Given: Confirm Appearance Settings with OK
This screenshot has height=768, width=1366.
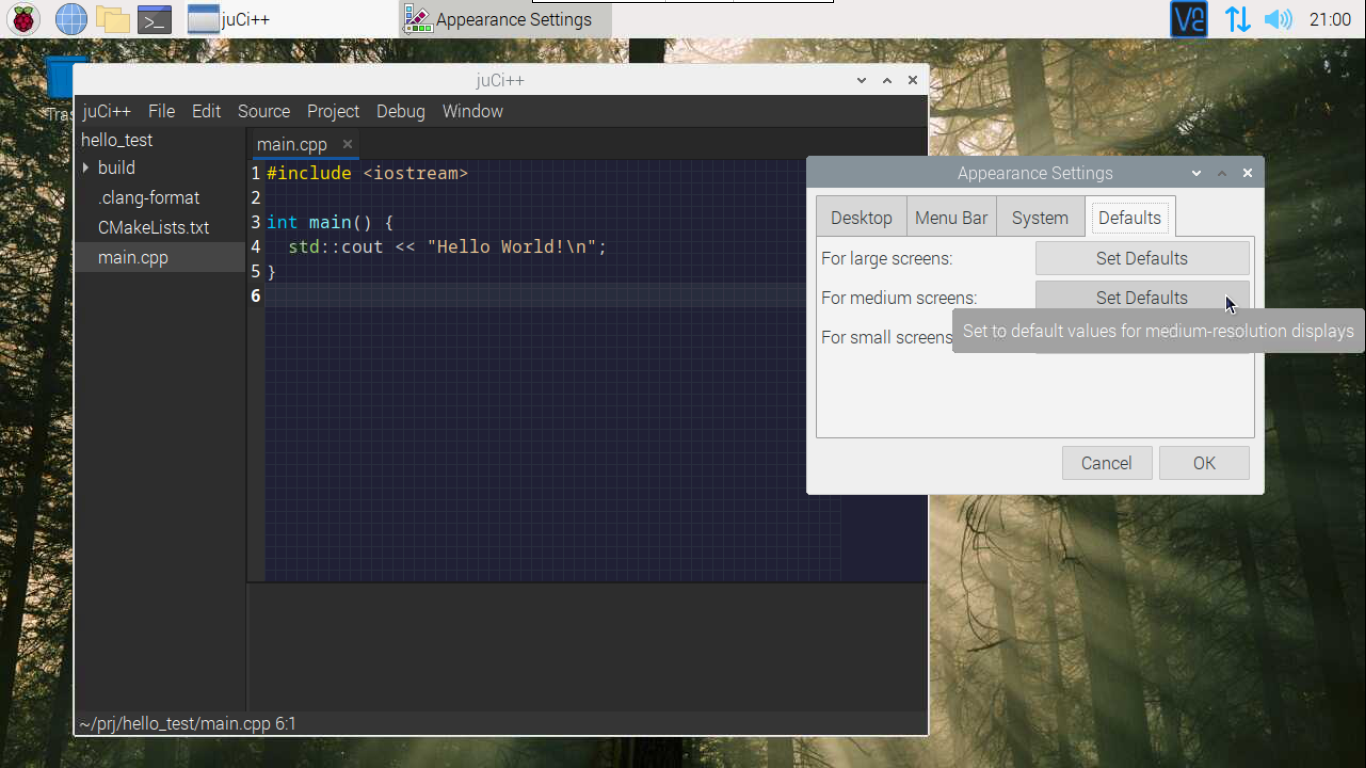Looking at the screenshot, I should coord(1204,463).
